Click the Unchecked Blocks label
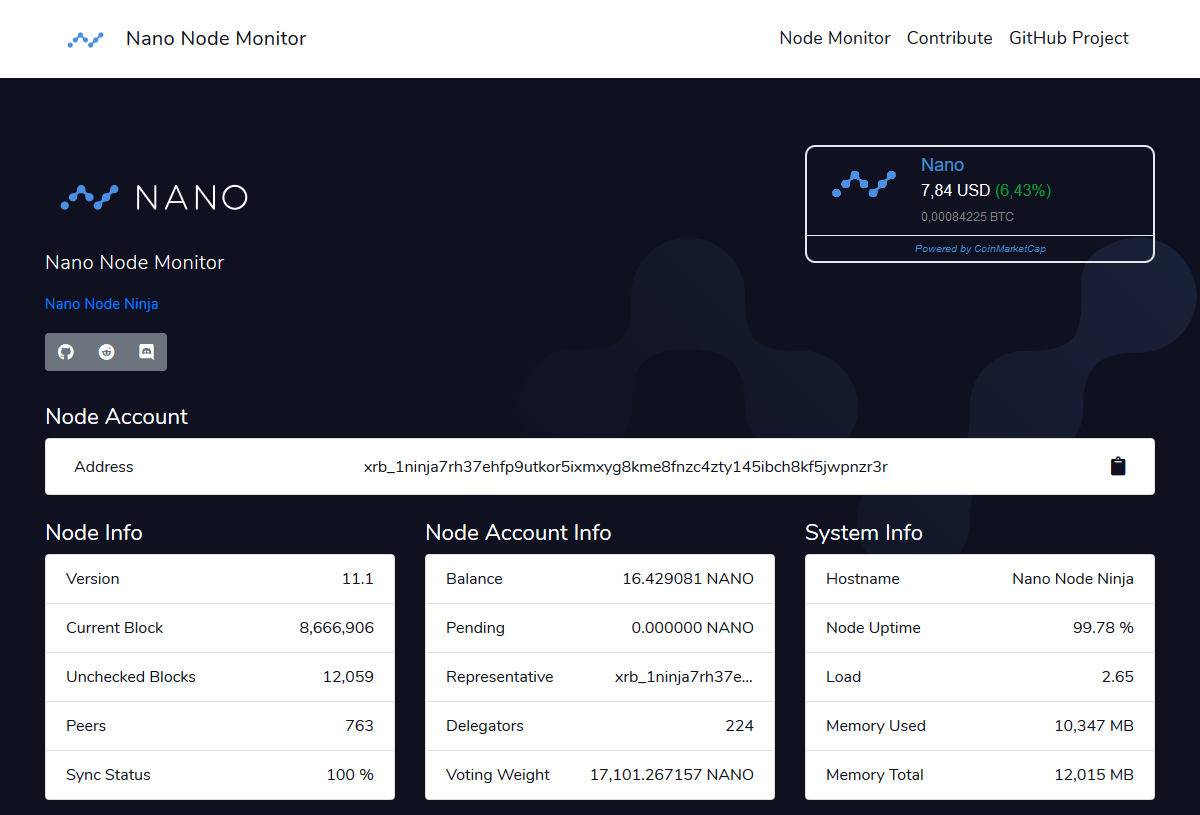Image resolution: width=1200 pixels, height=815 pixels. click(131, 677)
